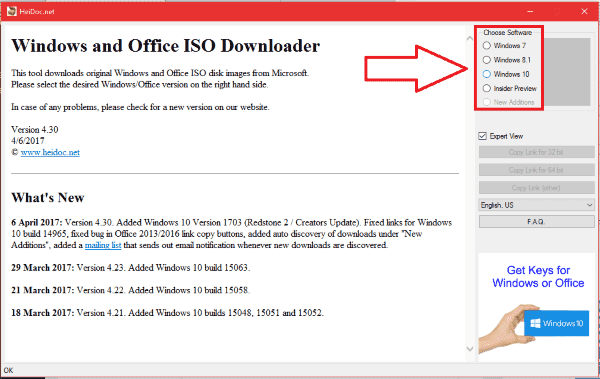600x379 pixels.
Task: Click Get Keys for Windows or Office ad
Action: 538,276
